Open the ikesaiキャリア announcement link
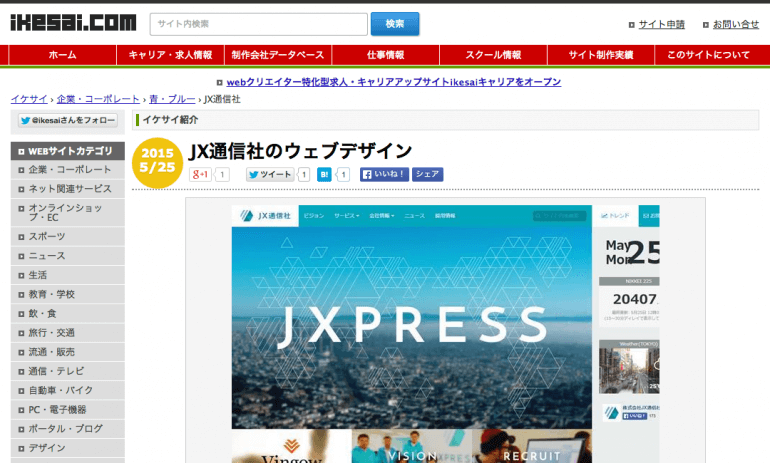The height and width of the screenshot is (463, 770). pos(393,82)
